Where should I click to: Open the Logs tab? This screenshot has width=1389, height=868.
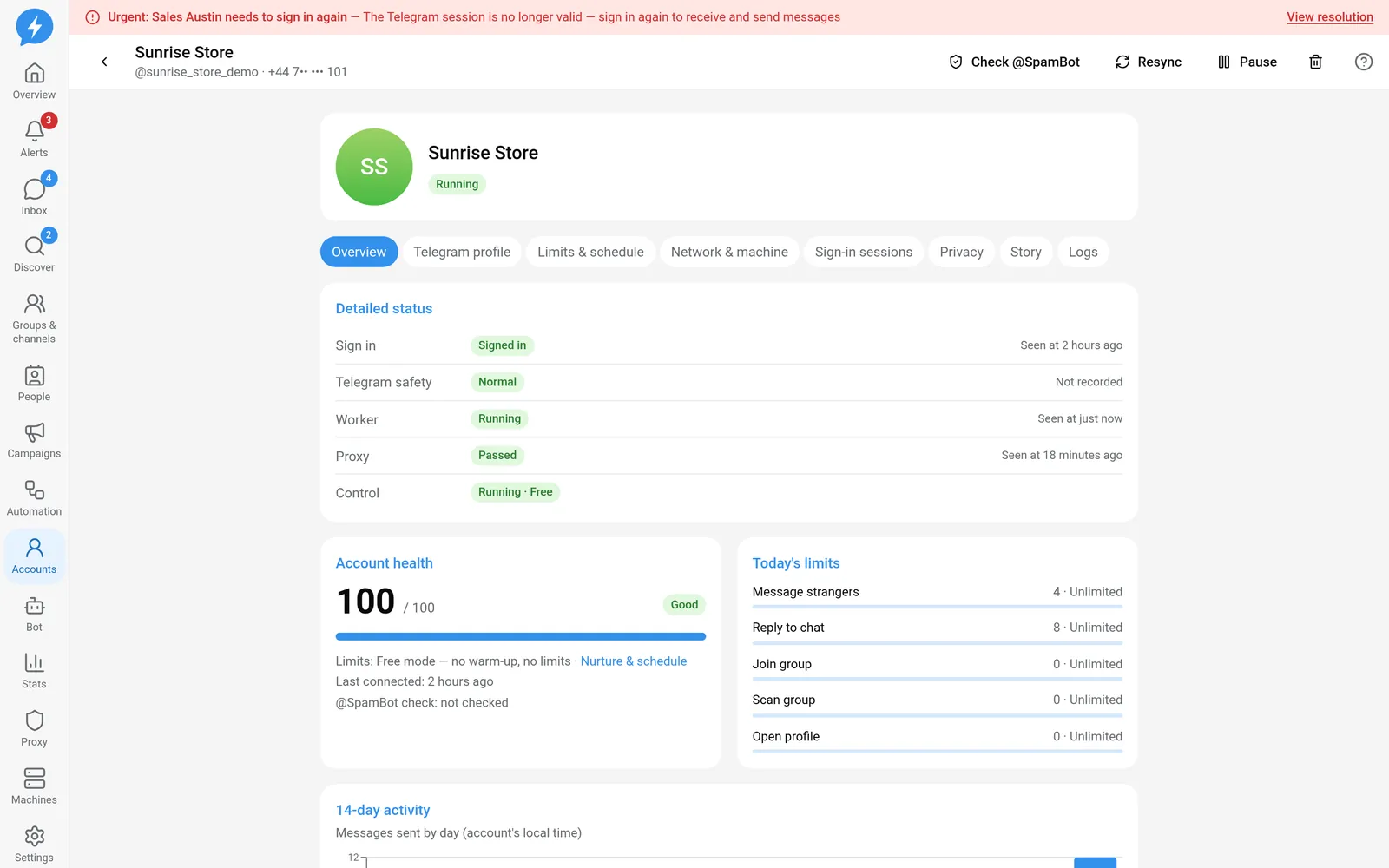pos(1083,252)
